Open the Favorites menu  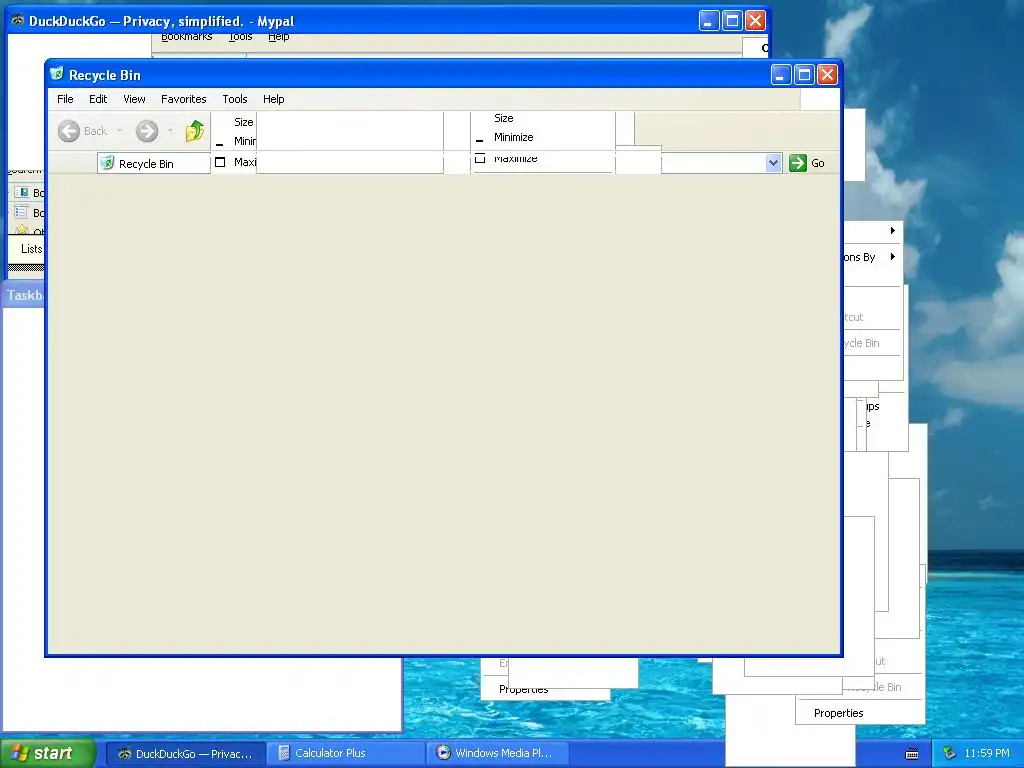pos(184,99)
